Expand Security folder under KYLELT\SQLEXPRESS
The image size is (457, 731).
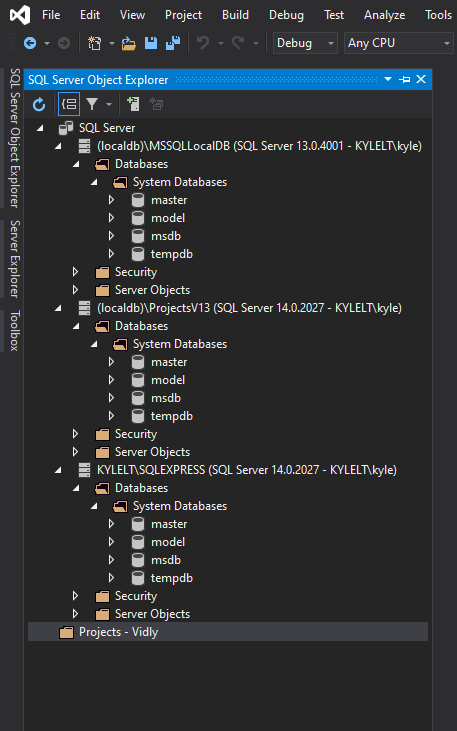pos(76,596)
